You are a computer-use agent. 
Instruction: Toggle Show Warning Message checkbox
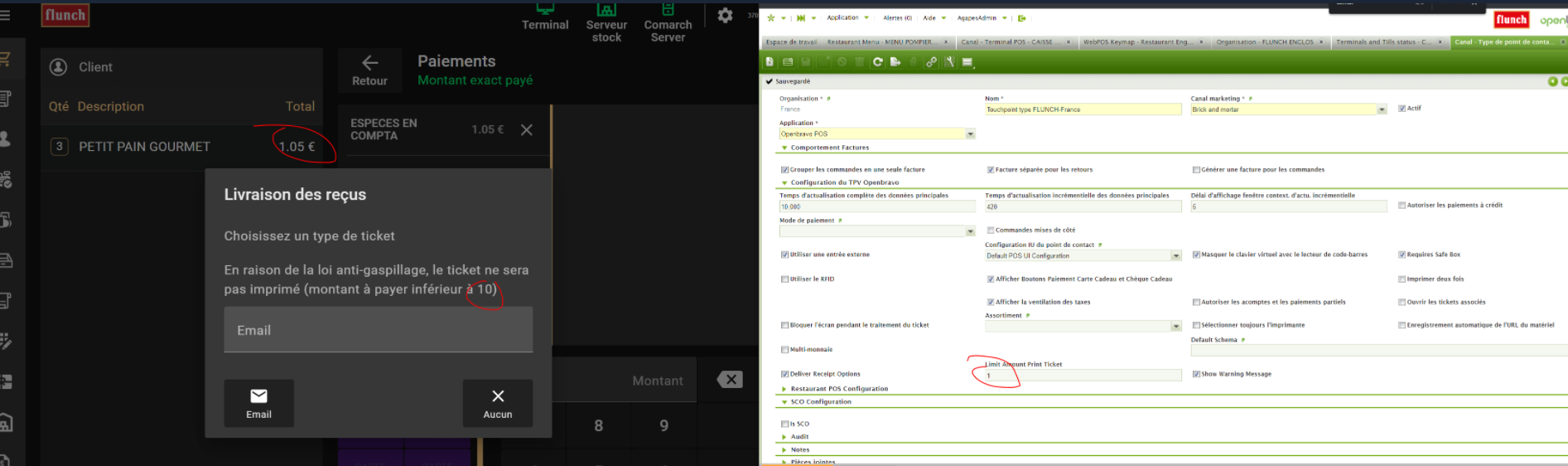tap(1196, 374)
